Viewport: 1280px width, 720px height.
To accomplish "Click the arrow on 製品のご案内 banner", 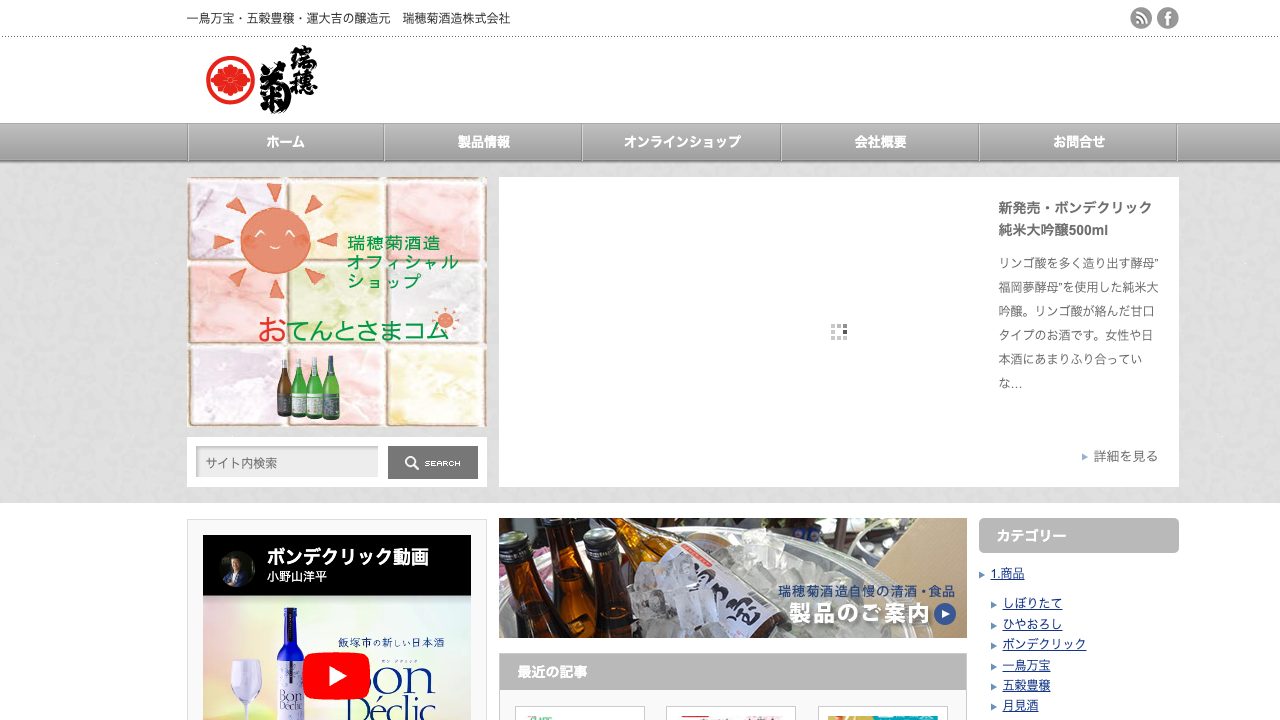I will [x=945, y=614].
